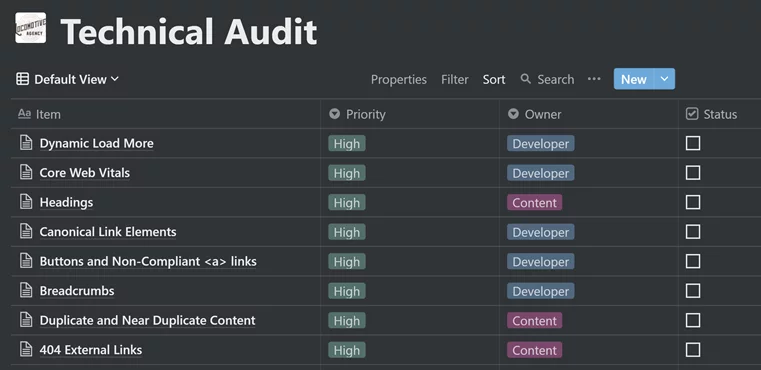Click the Locomotive Agency page logo icon
Viewport: 761px width, 370px height.
pyautogui.click(x=31, y=28)
